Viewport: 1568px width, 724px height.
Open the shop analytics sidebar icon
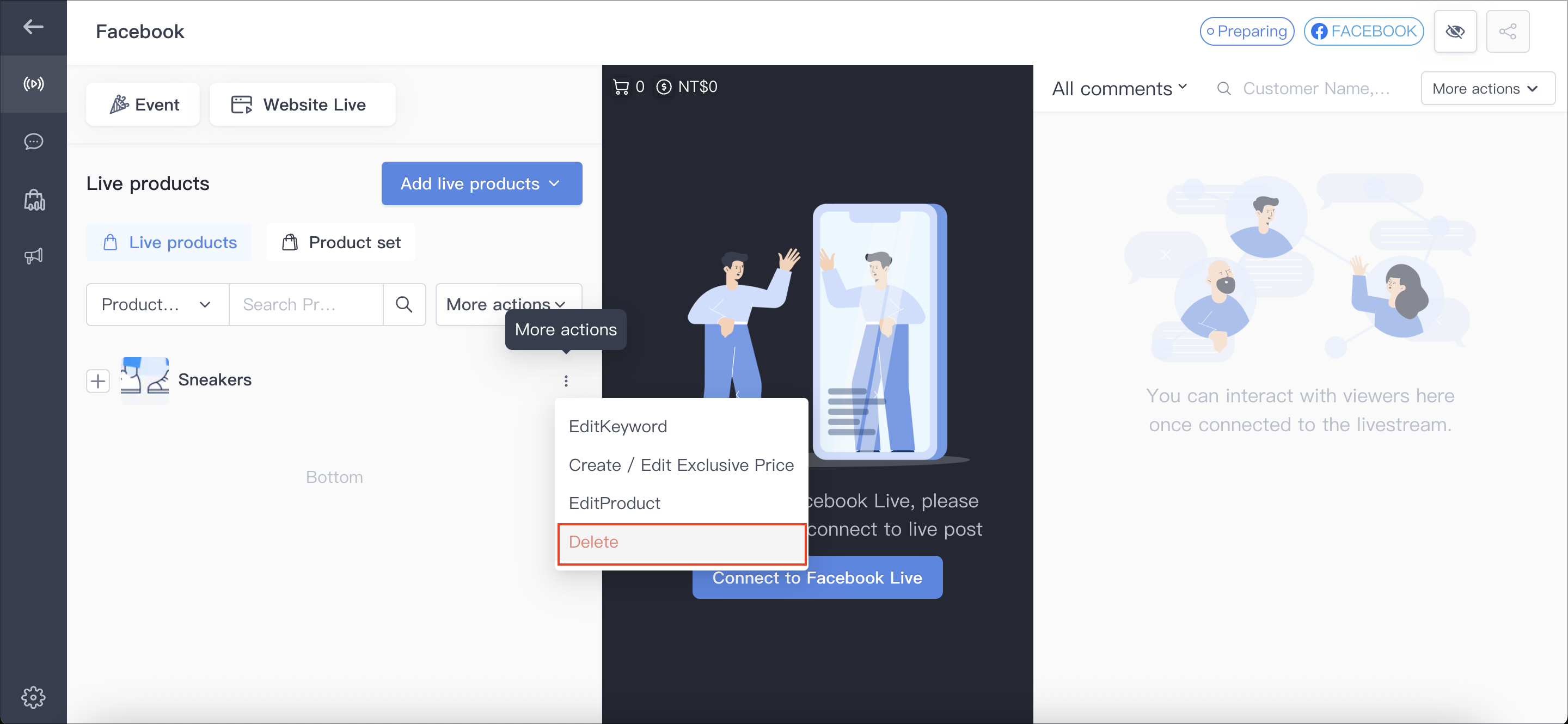coord(34,200)
